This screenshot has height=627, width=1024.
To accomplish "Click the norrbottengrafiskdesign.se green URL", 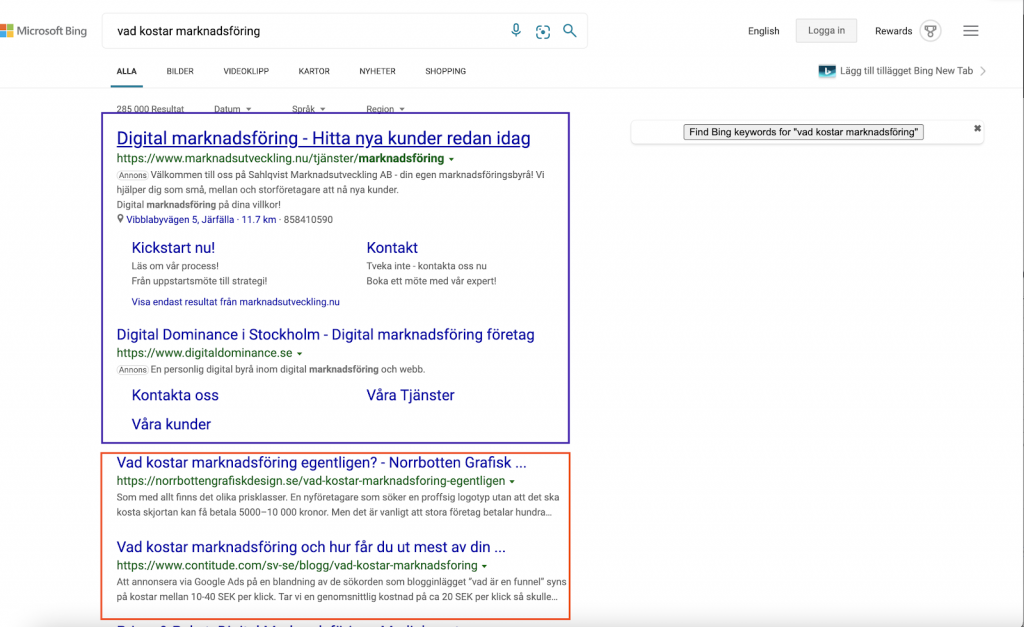I will [311, 481].
